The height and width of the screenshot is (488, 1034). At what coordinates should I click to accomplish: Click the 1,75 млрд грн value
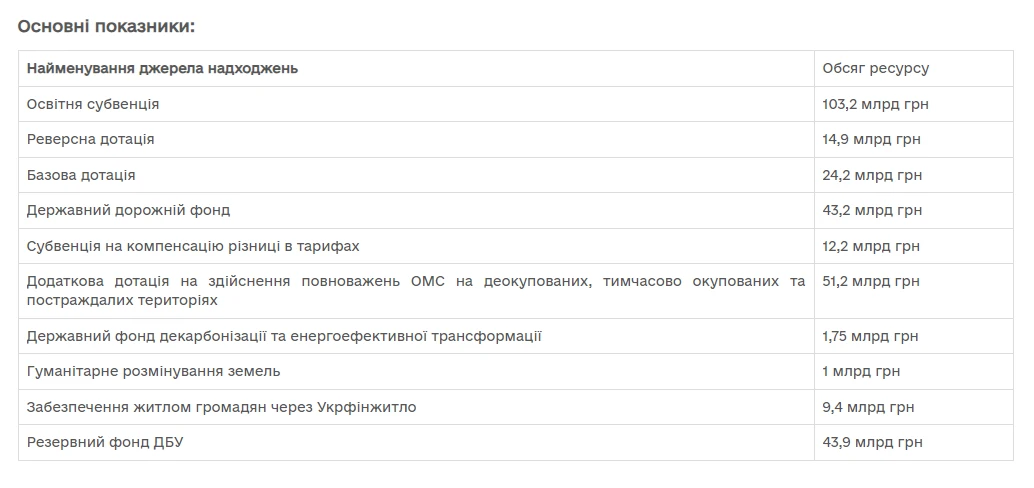click(870, 336)
